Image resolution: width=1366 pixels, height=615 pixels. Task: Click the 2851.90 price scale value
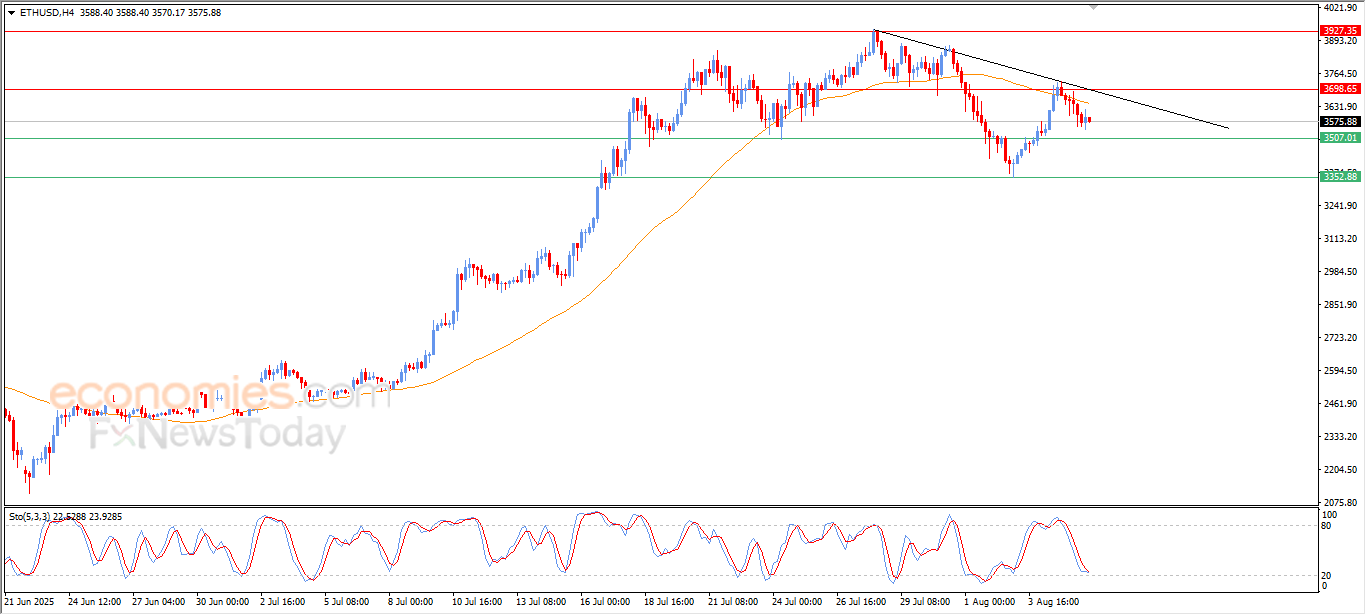point(1340,305)
